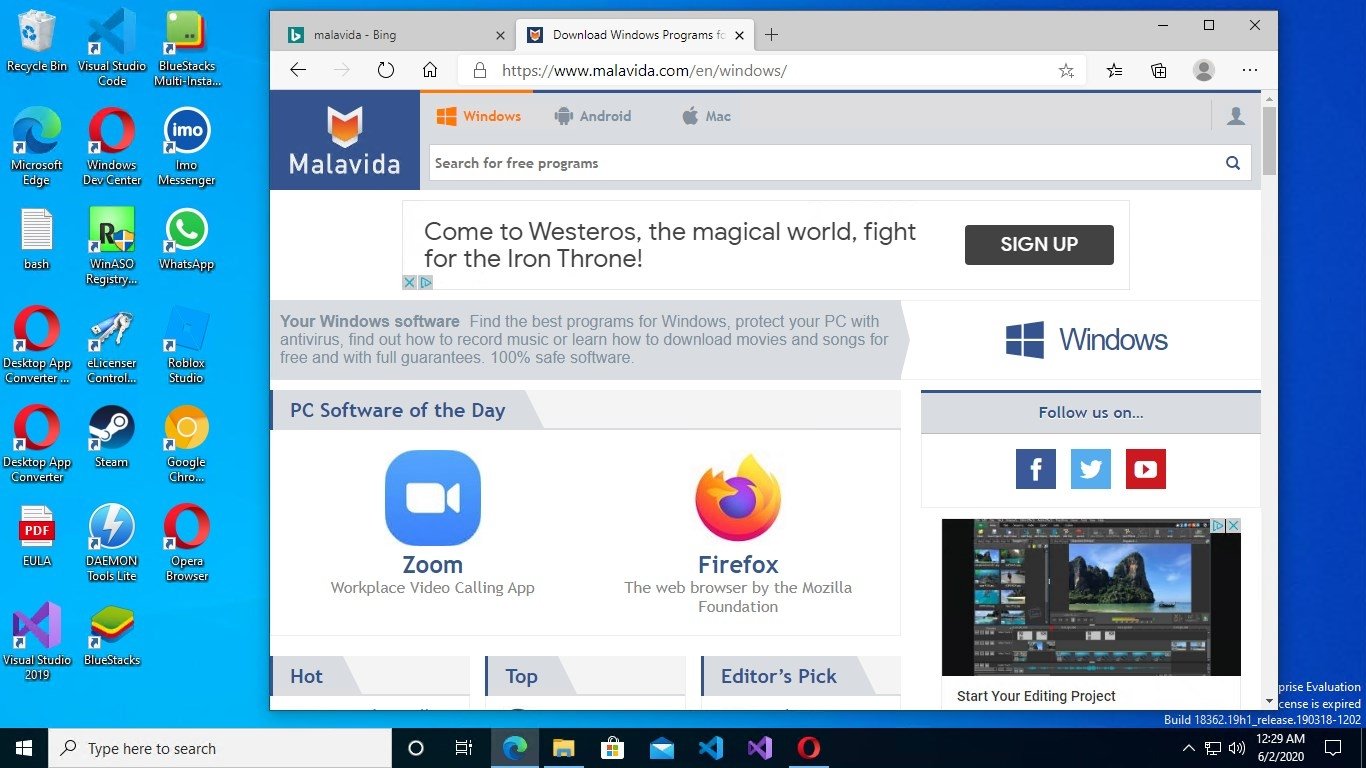
Task: Open the Recycle Bin desktop icon
Action: click(x=37, y=40)
